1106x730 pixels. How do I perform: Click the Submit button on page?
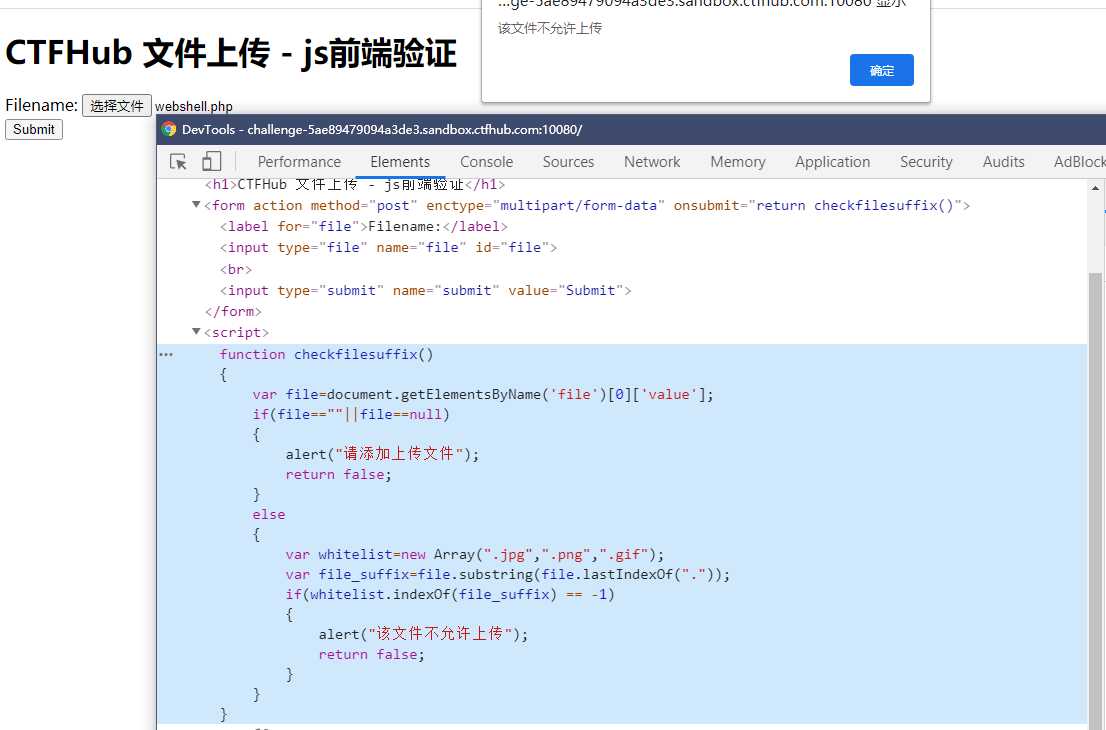click(34, 129)
